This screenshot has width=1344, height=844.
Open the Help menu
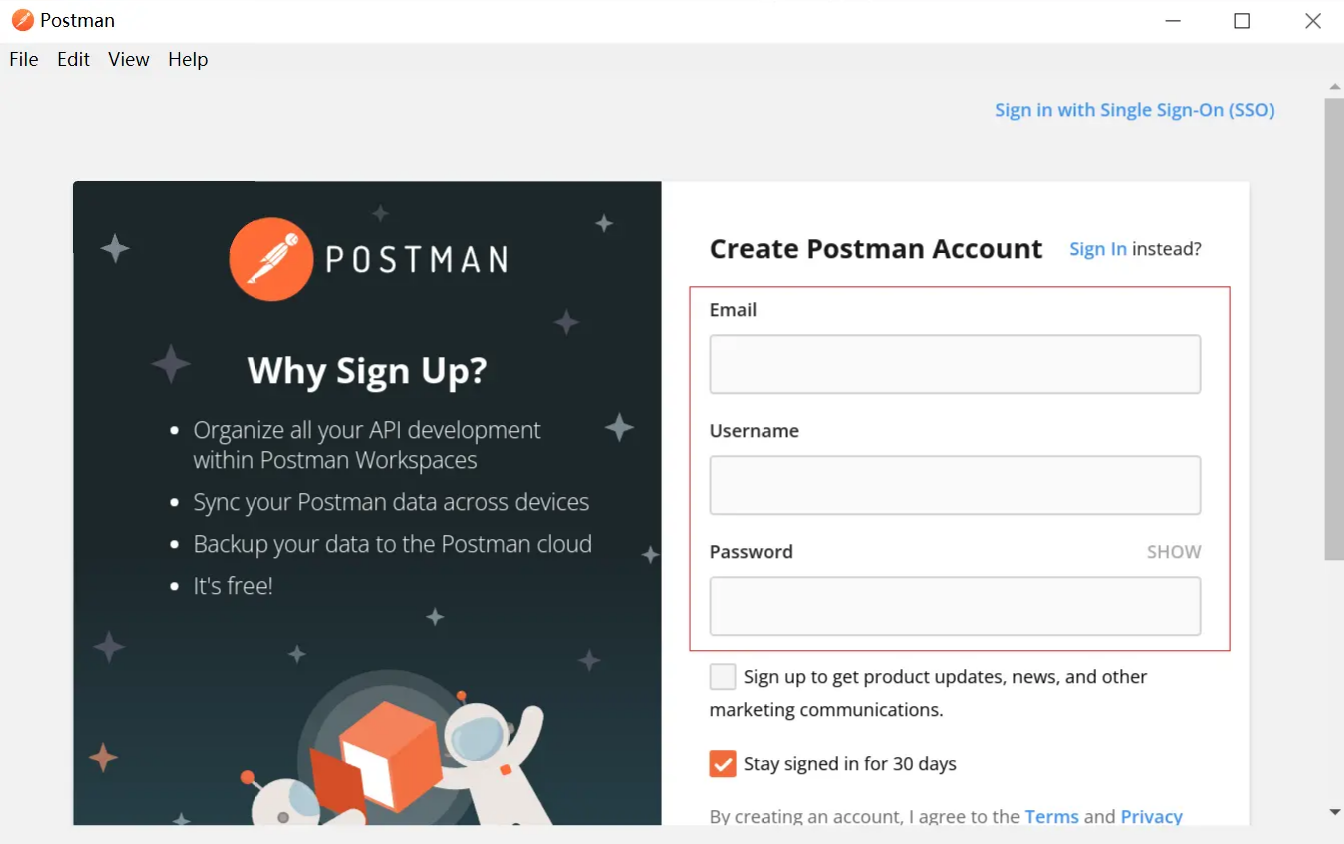point(188,59)
